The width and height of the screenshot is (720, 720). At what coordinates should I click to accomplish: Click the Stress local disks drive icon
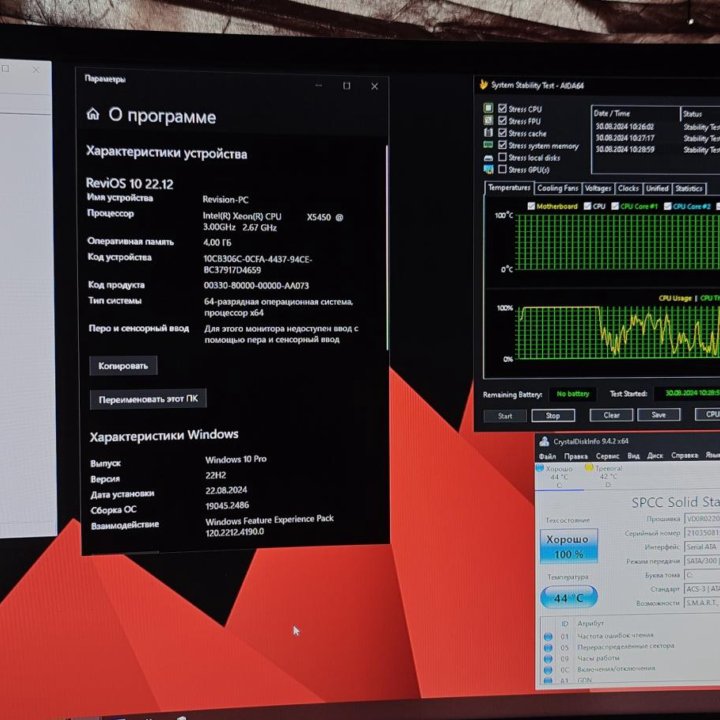tap(488, 158)
